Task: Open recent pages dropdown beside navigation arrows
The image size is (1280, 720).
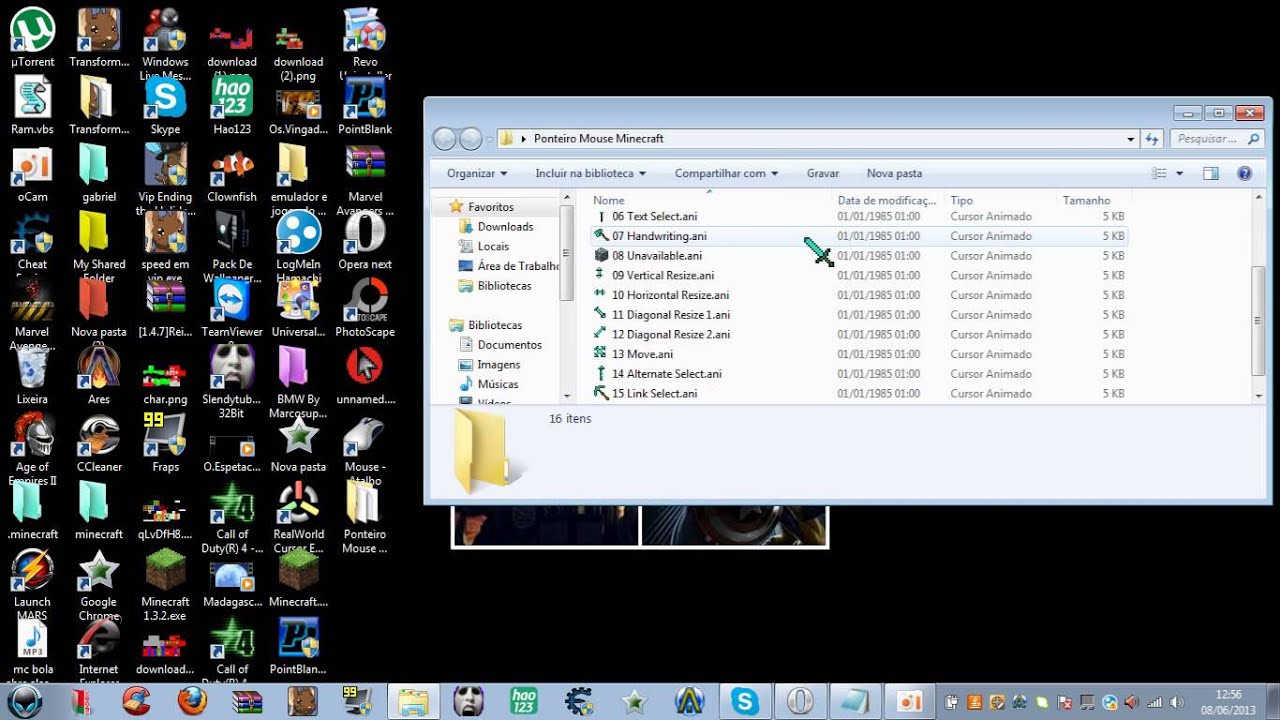Action: pyautogui.click(x=489, y=139)
